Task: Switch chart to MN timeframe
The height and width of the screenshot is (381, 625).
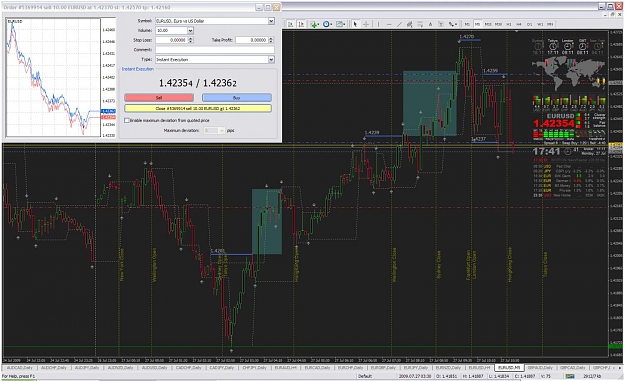Action: 550,24
